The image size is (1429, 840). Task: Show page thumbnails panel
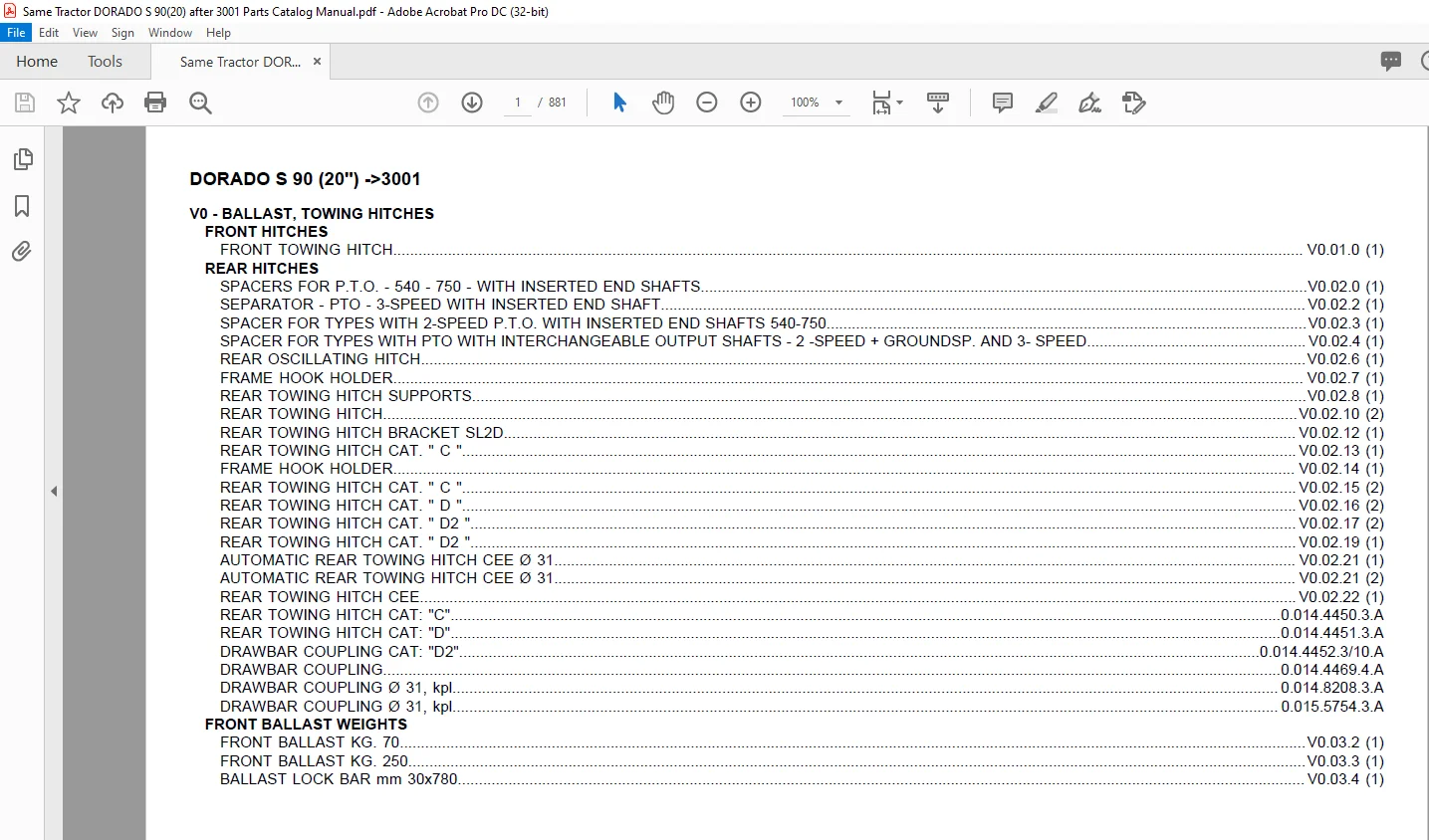[23, 159]
